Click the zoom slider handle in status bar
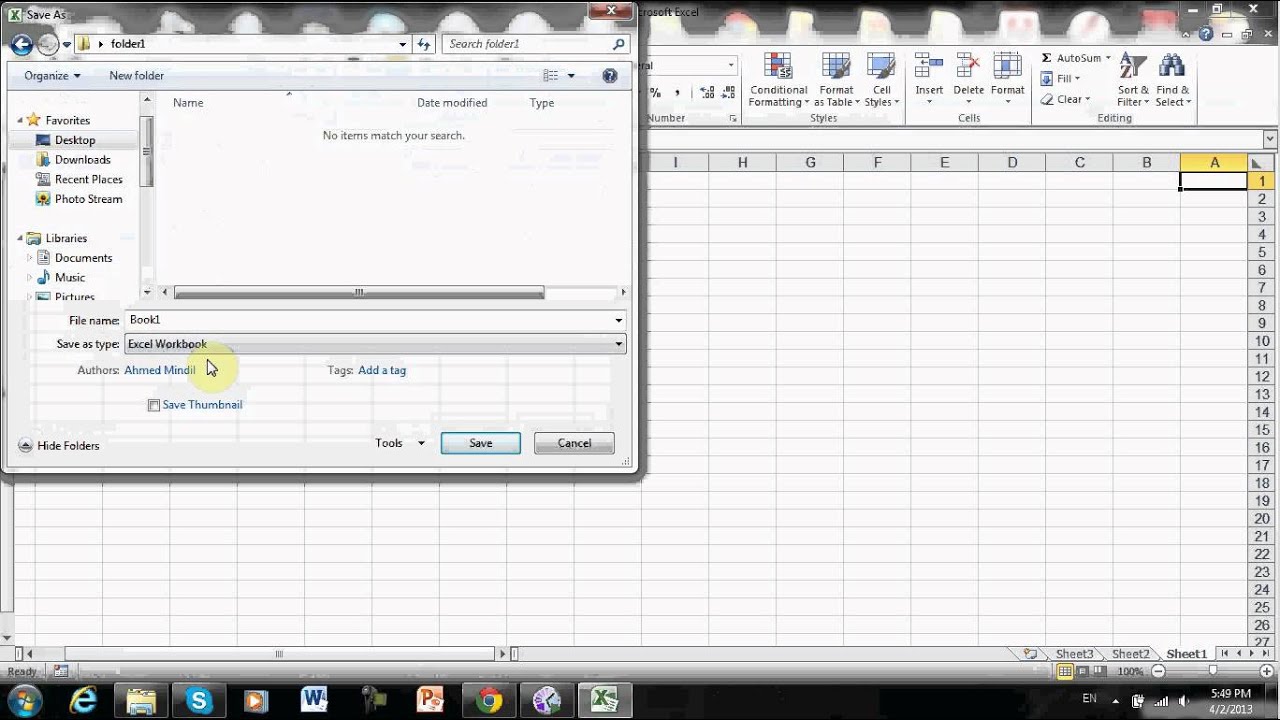The height and width of the screenshot is (720, 1280). tap(1212, 671)
